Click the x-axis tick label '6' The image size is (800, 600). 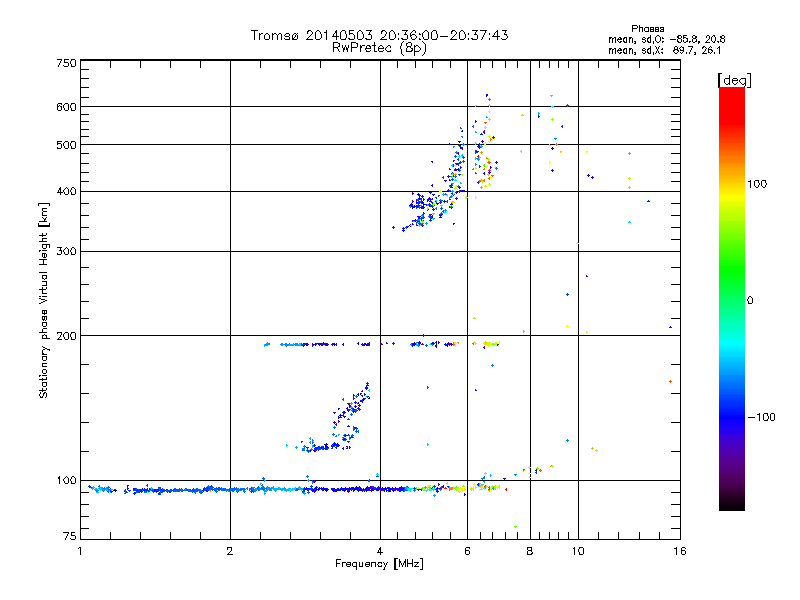pyautogui.click(x=467, y=551)
